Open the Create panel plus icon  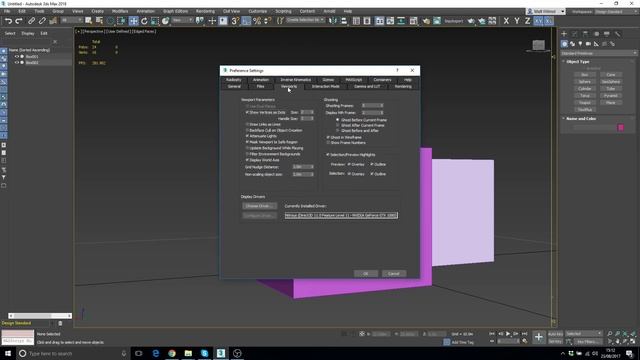564,34
